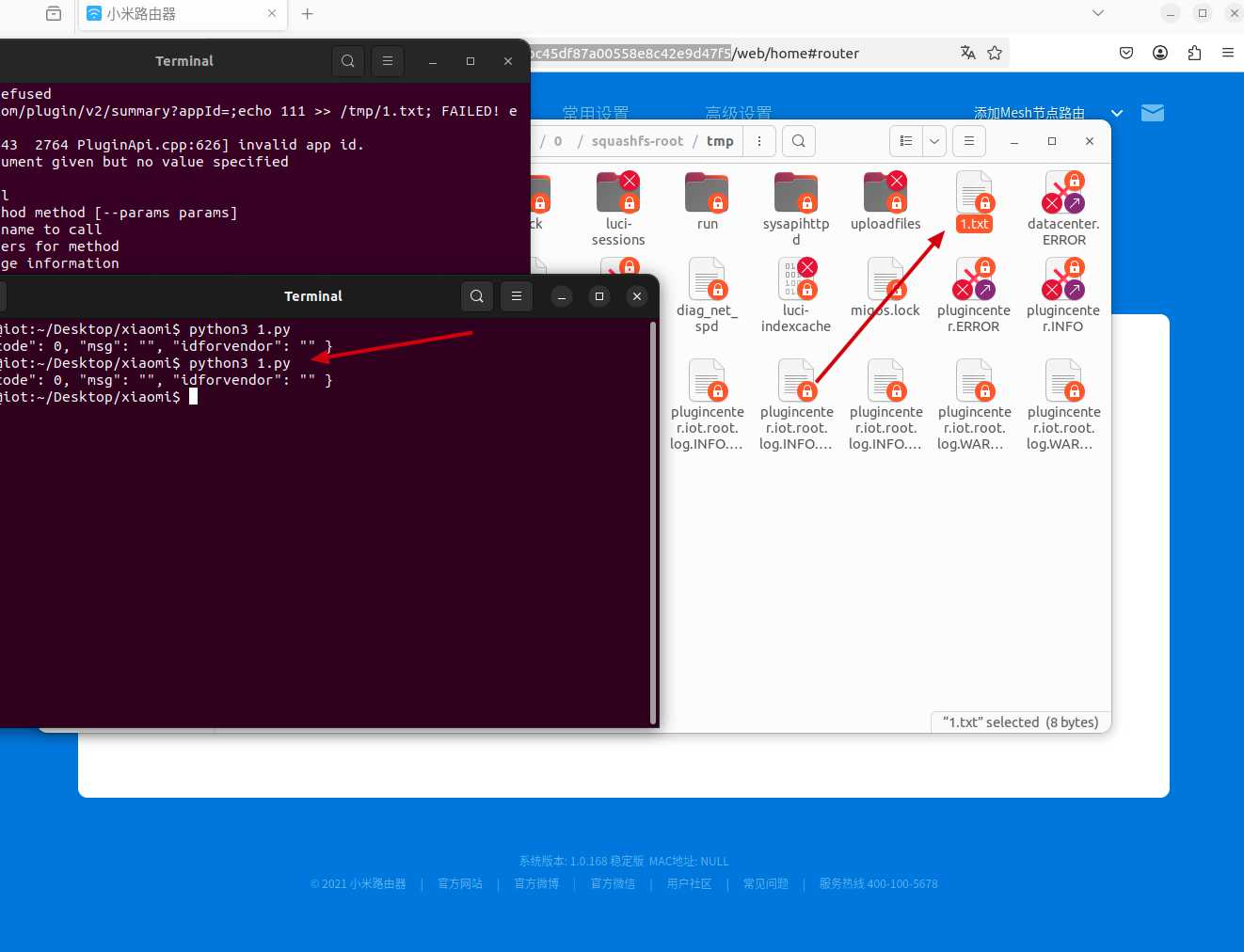Click 添加Mesh节点路由 link
Image resolution: width=1244 pixels, height=952 pixels.
click(1029, 113)
